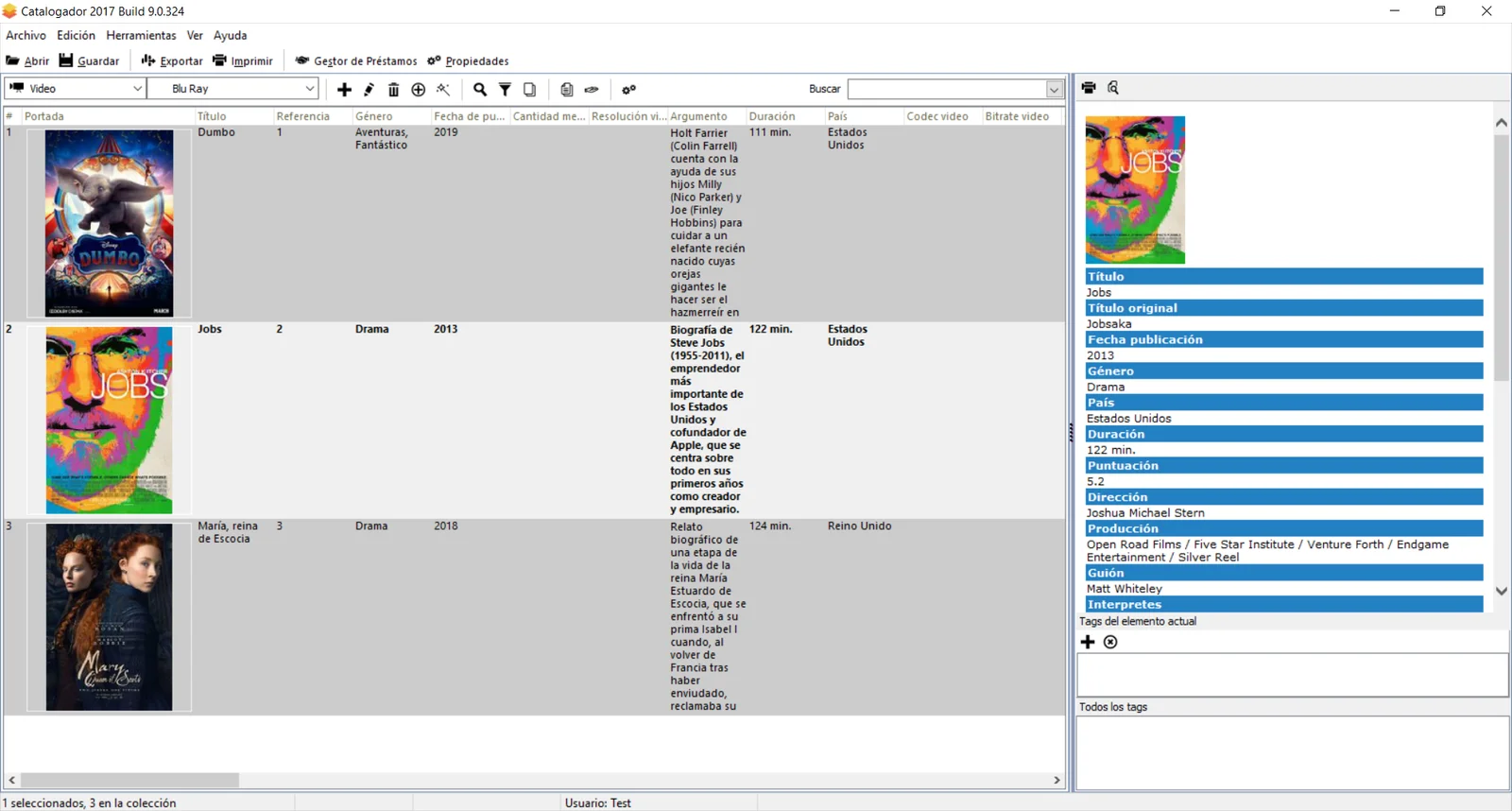Click the Imprimir printer icon in main toolbar

click(219, 60)
